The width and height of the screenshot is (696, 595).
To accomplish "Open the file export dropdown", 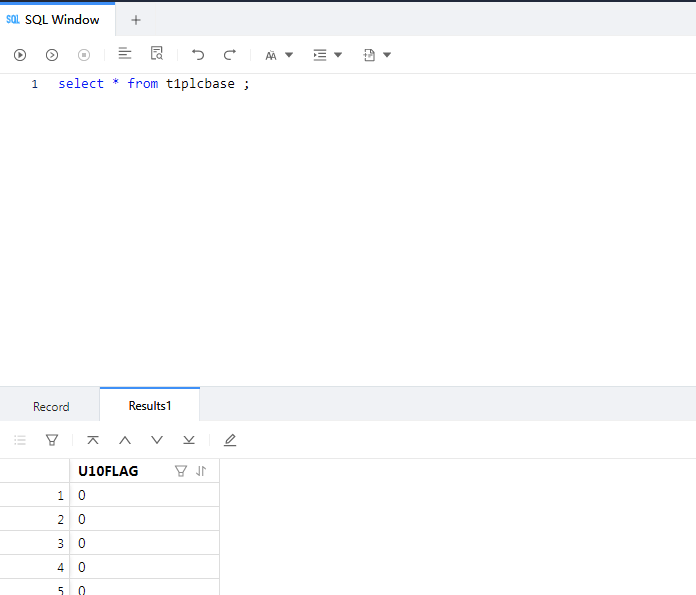I will [x=377, y=55].
